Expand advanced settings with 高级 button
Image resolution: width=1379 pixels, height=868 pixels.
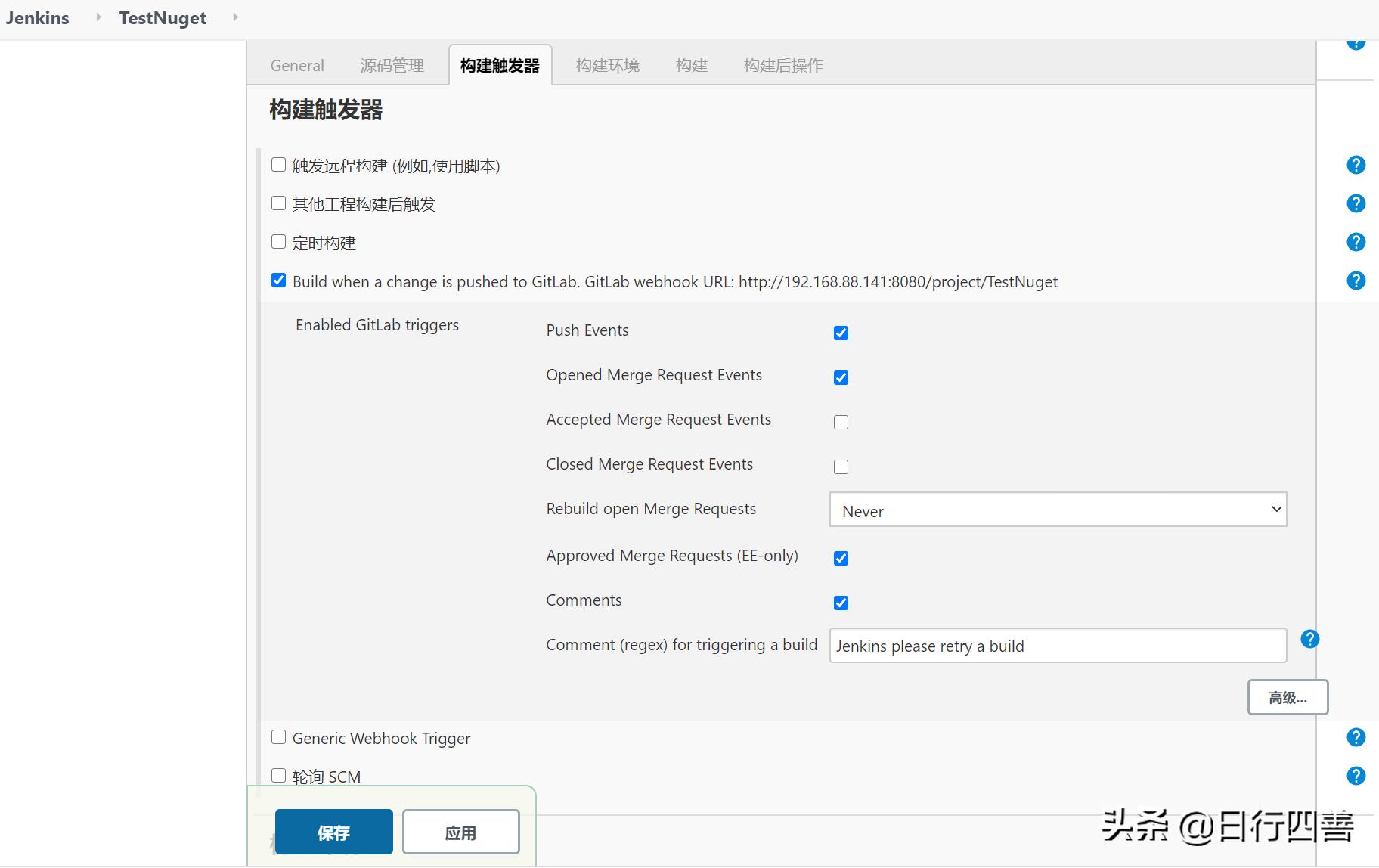coord(1287,697)
